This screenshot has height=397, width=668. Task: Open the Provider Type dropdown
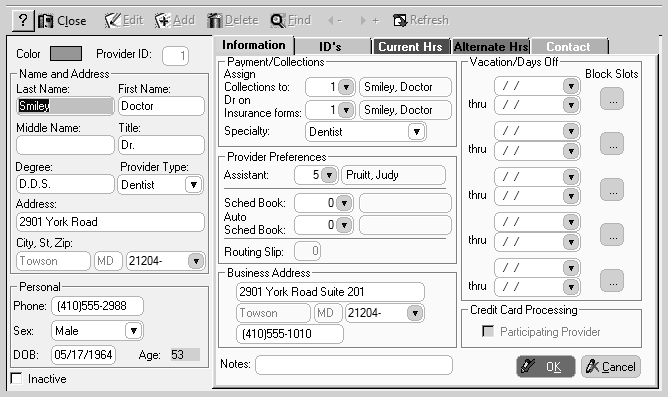point(193,185)
